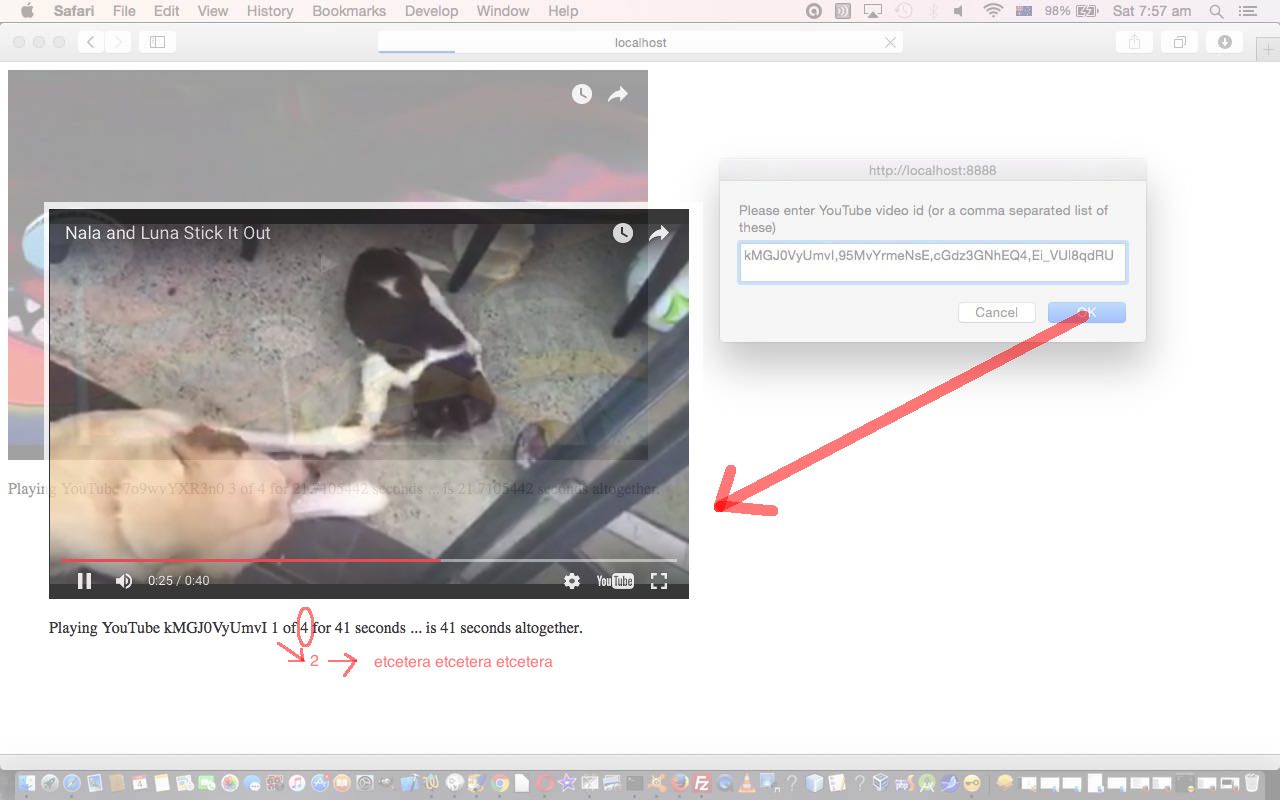Viewport: 1280px width, 800px height.
Task: Pause the Nala and Luna video
Action: pos(85,581)
